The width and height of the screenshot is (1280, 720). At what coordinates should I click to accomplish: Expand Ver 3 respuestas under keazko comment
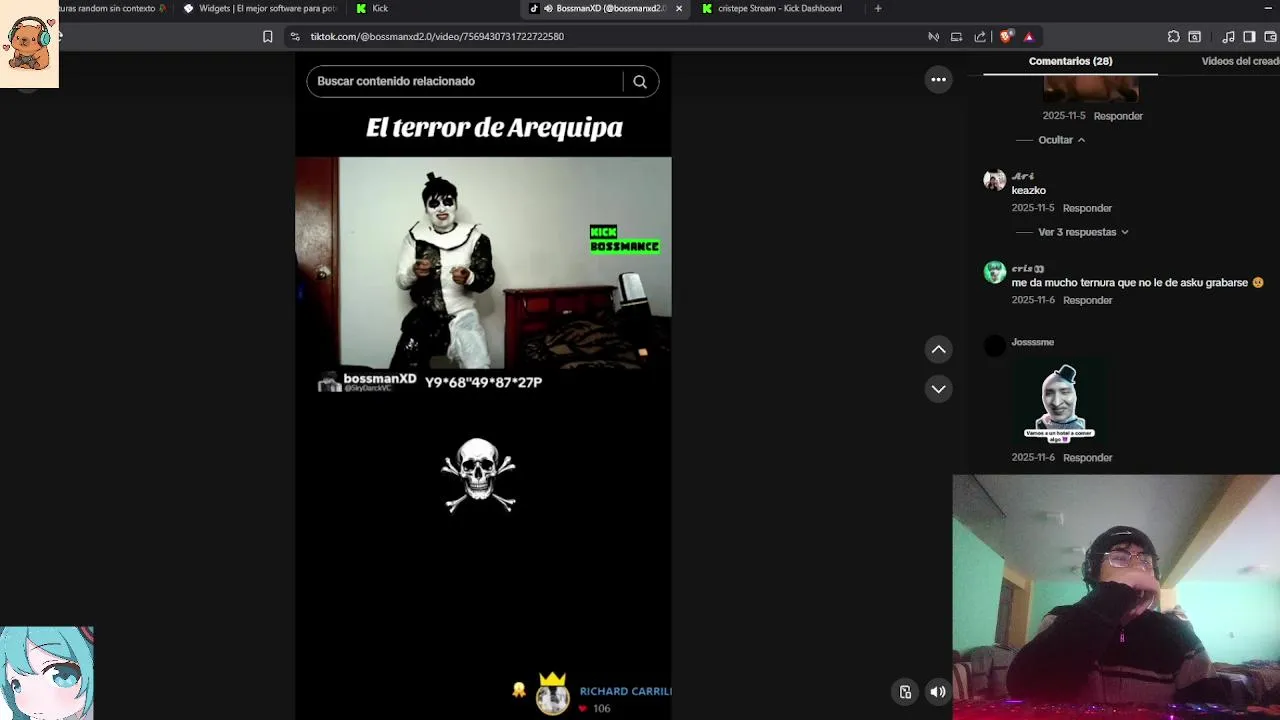click(1083, 232)
